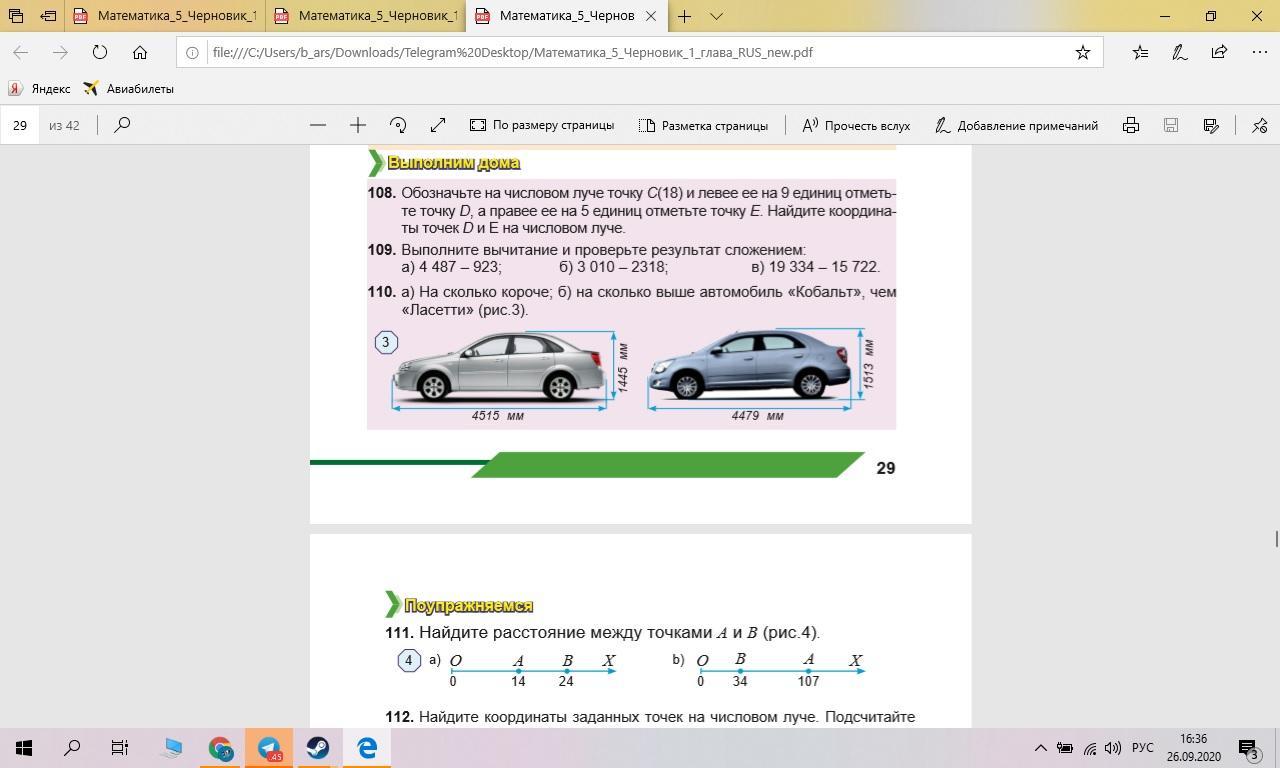The image size is (1280, 768).
Task: Click the zoom in plus icon
Action: click(x=358, y=125)
